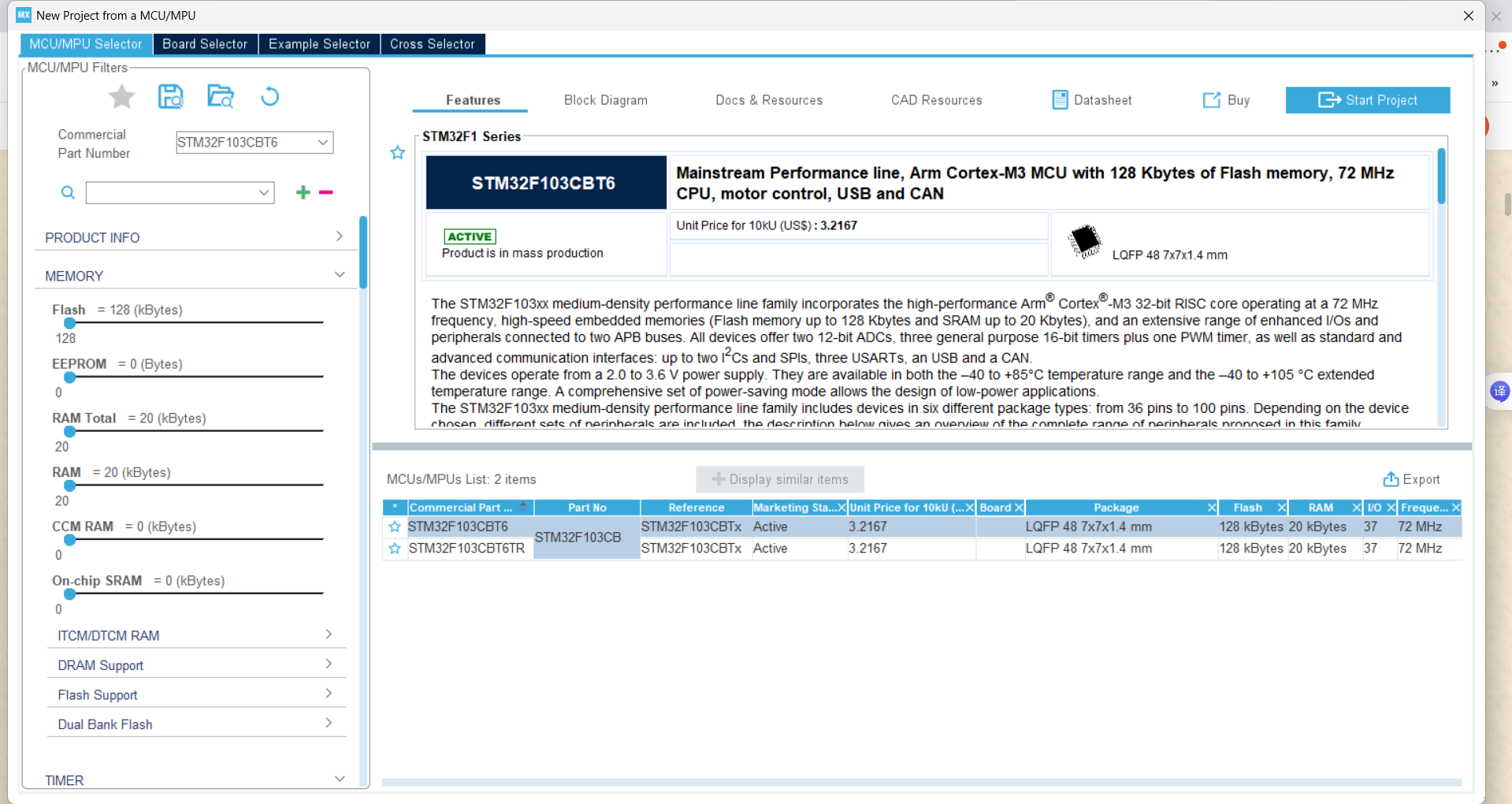Show favorites with the star filter icon
The height and width of the screenshot is (804, 1512).
121,97
